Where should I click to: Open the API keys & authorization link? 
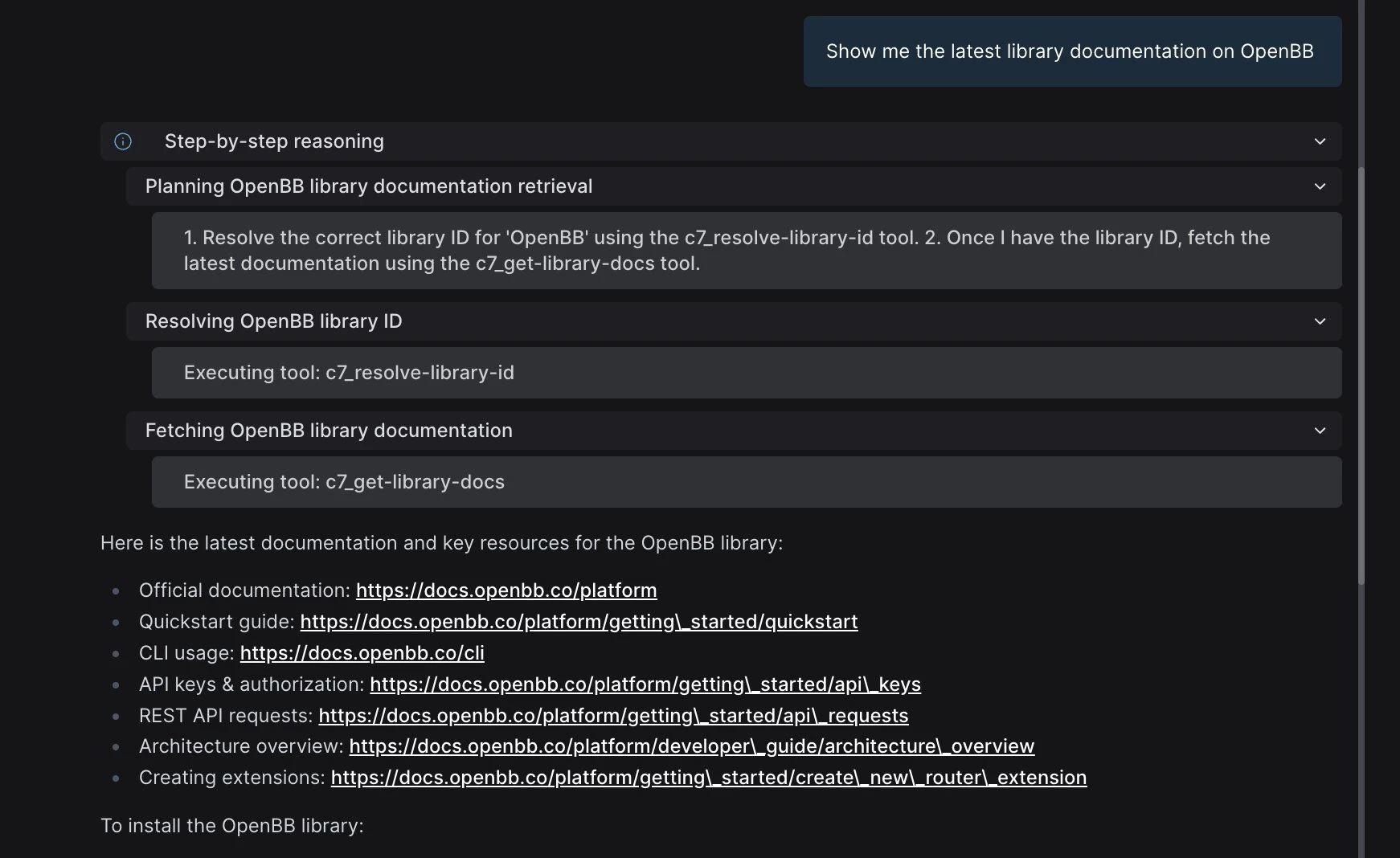tap(645, 684)
